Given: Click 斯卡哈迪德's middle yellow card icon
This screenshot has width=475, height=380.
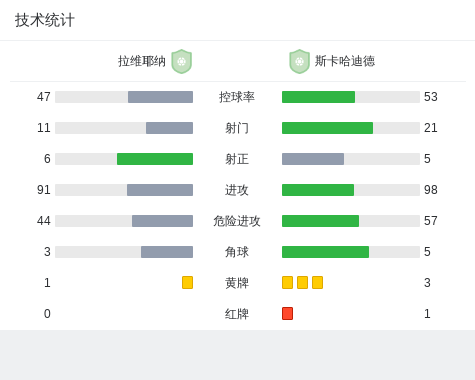Looking at the screenshot, I should coord(302,282).
